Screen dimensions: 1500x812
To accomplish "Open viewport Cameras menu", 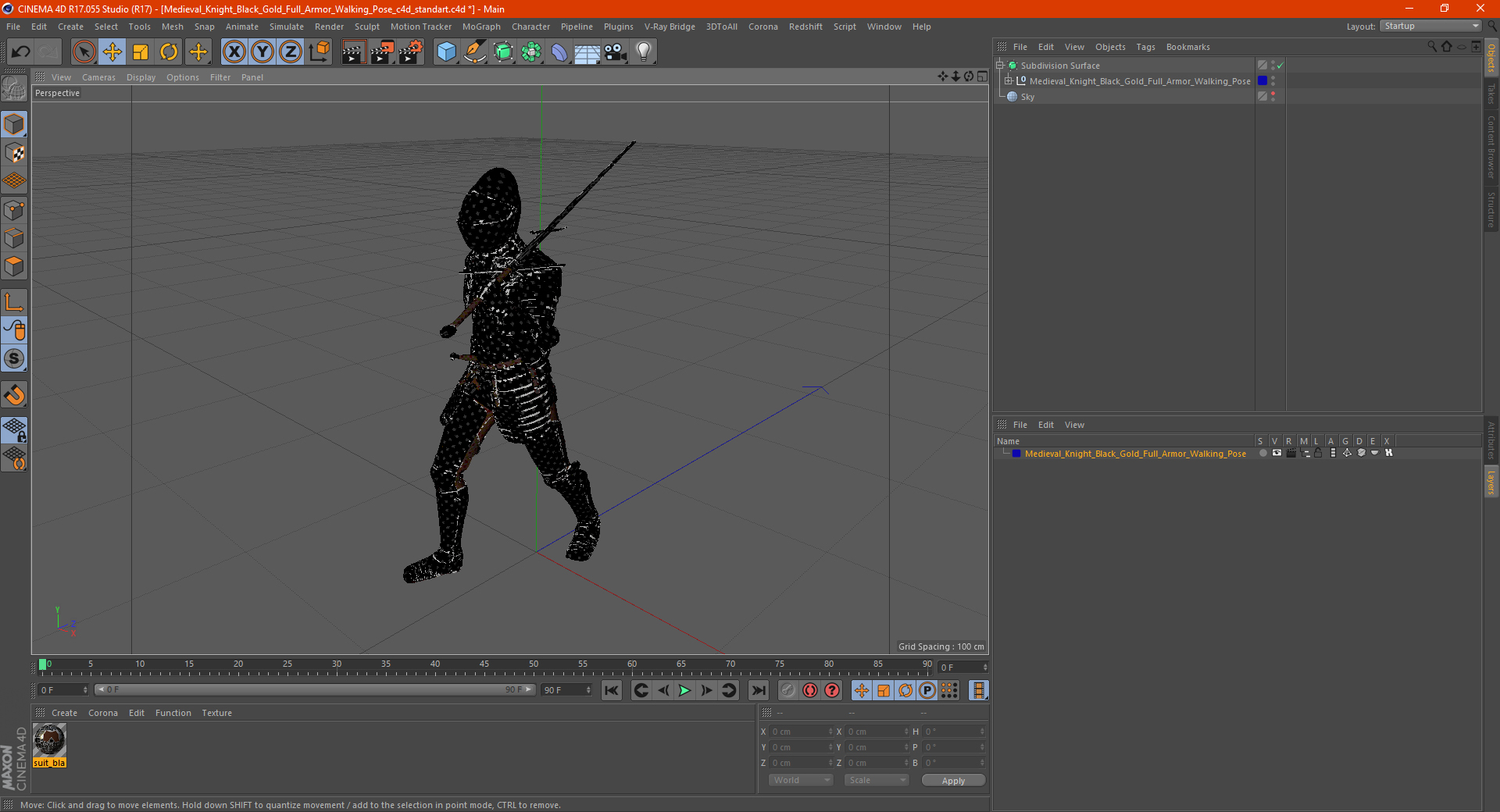I will (98, 77).
